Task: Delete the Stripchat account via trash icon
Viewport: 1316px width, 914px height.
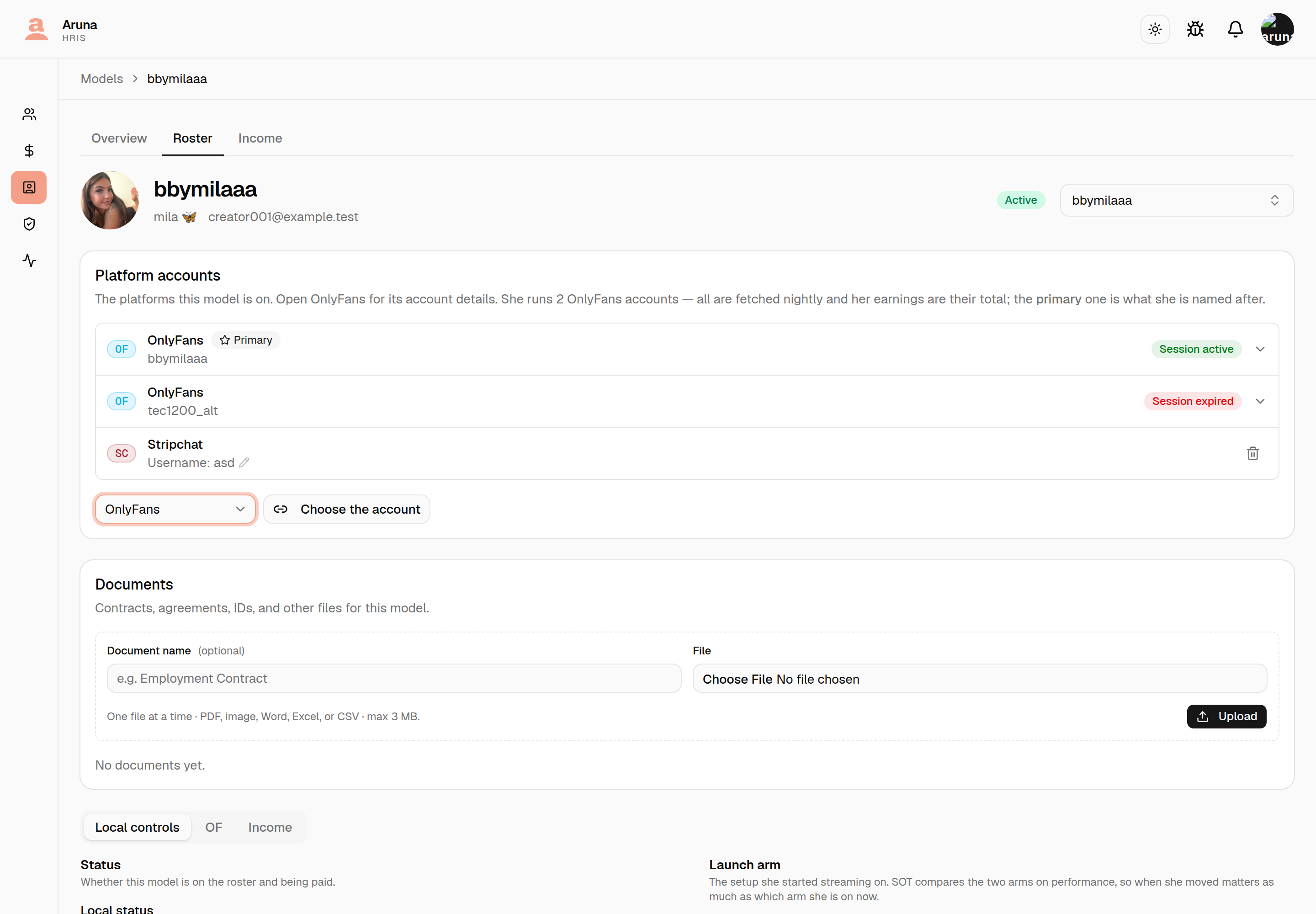Action: coord(1252,453)
